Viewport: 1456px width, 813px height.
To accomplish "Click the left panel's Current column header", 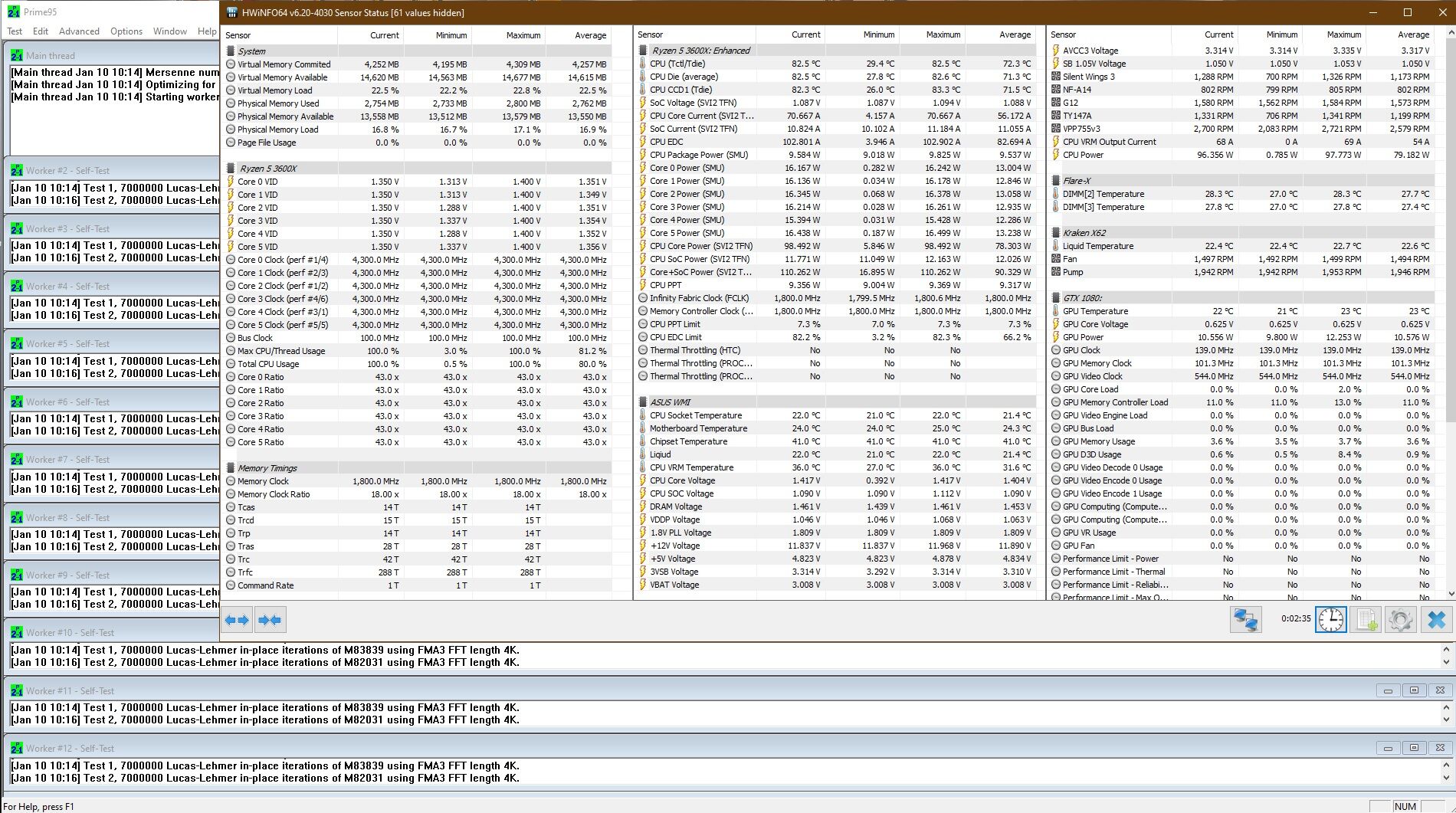I will [370, 35].
